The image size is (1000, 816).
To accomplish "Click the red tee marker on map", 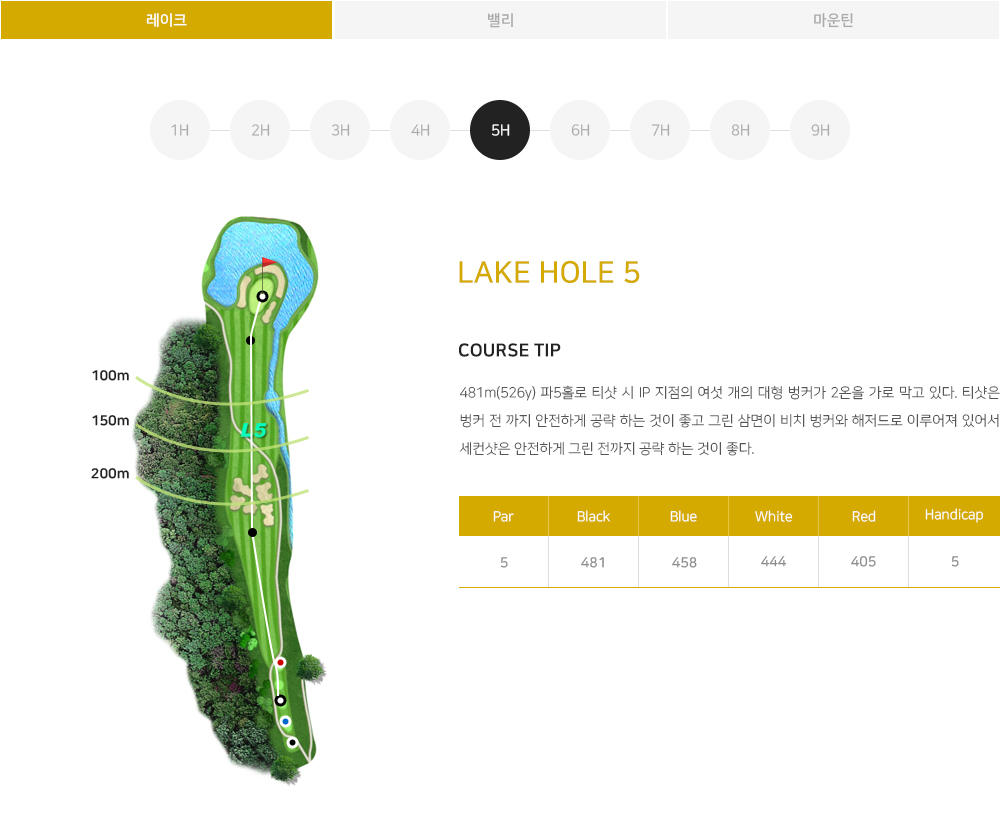I will (280, 663).
